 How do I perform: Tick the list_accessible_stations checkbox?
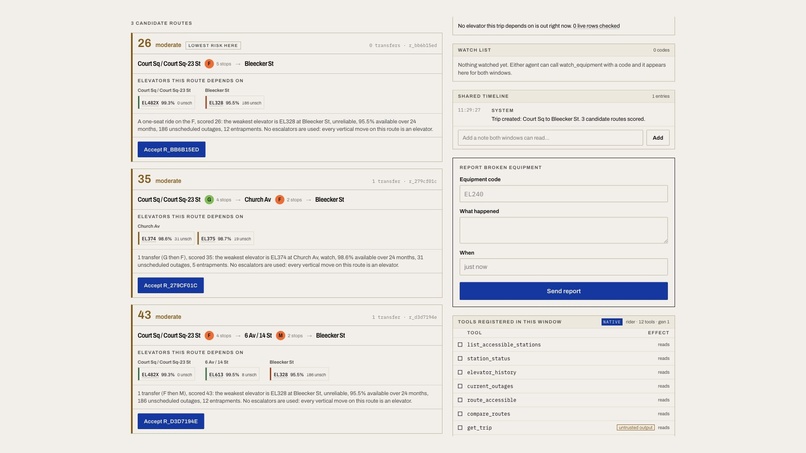tap(460, 345)
